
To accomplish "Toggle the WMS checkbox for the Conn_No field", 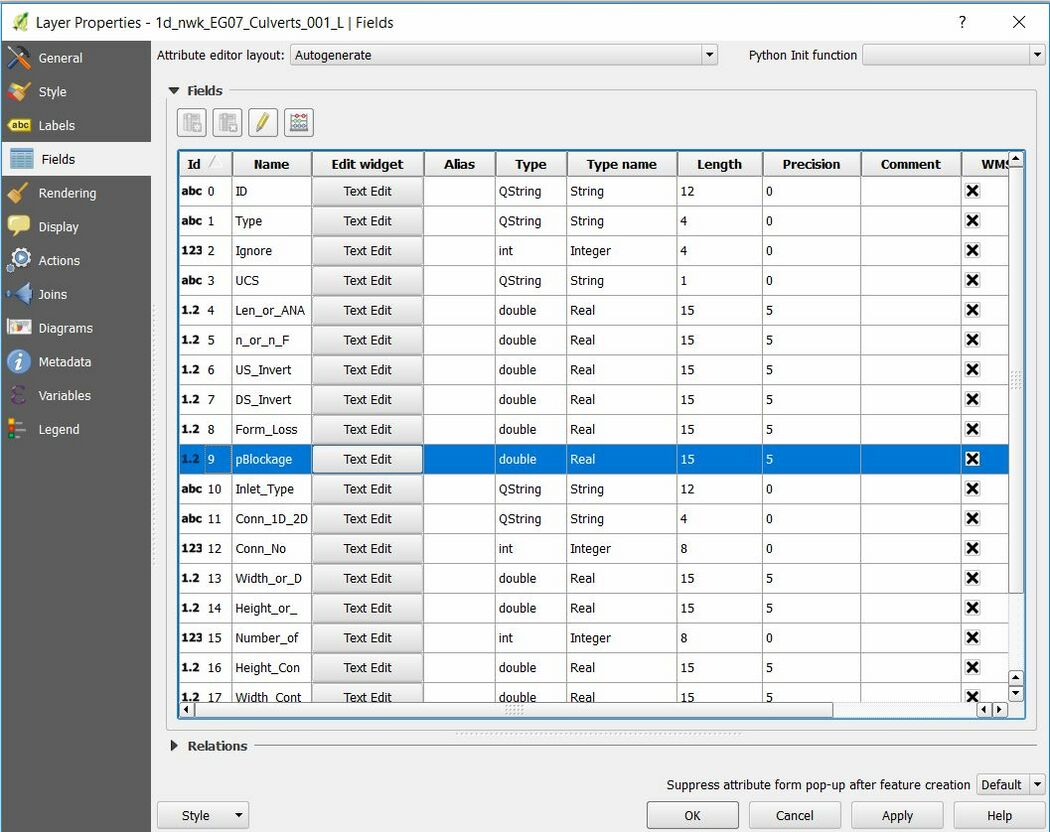I will coord(972,548).
